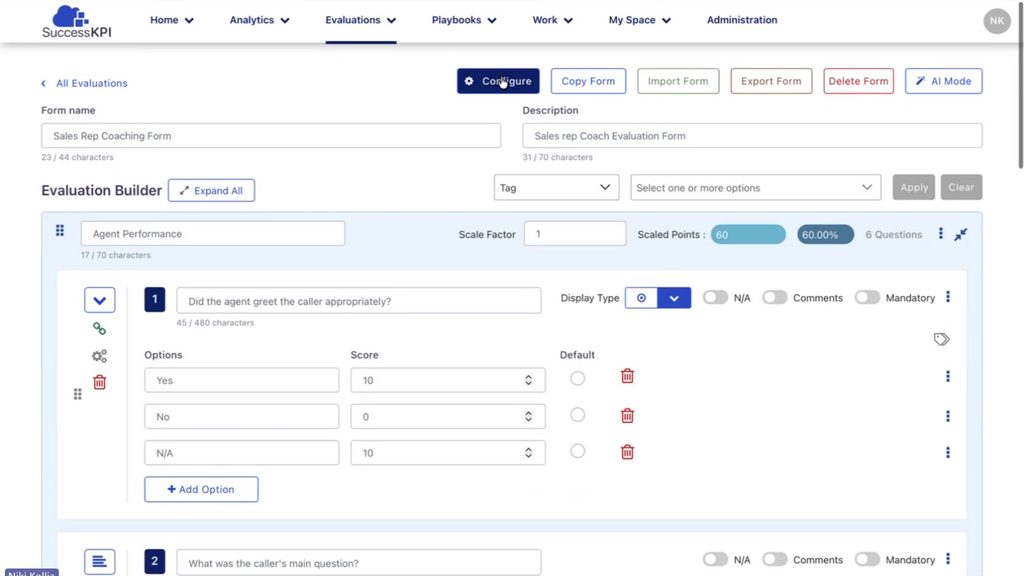Enable Mandatory toggle for question 1
Screen dimensions: 1024x576
867,298
